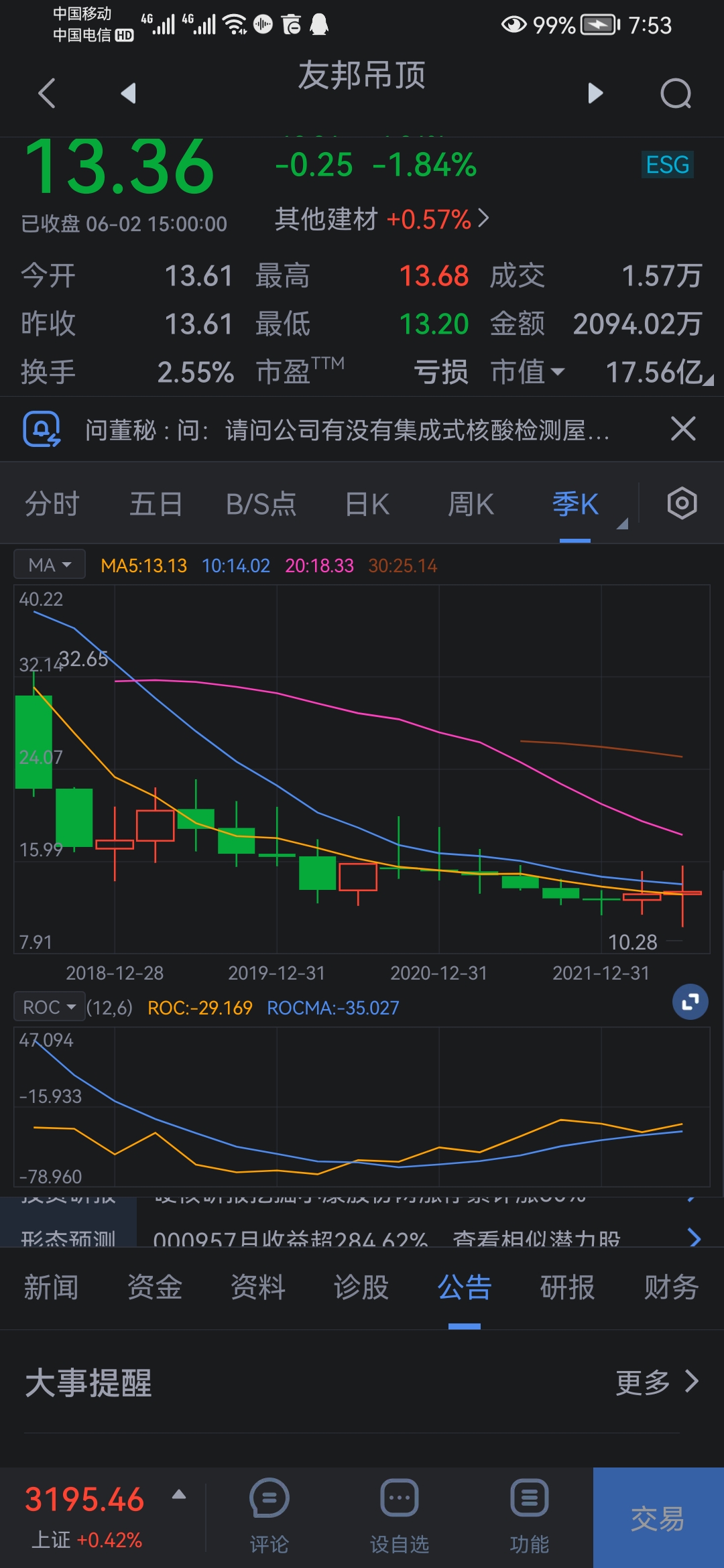
Task: Tap the 大事提醒 heading
Action: pos(88,1383)
